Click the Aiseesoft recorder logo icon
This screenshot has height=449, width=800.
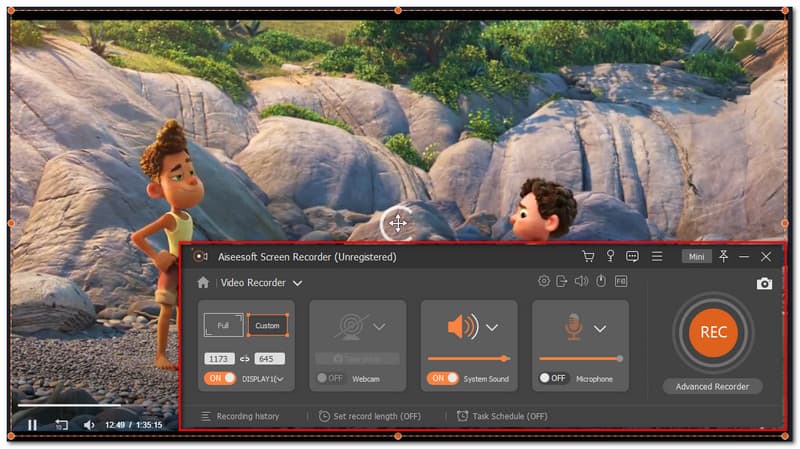coord(200,256)
